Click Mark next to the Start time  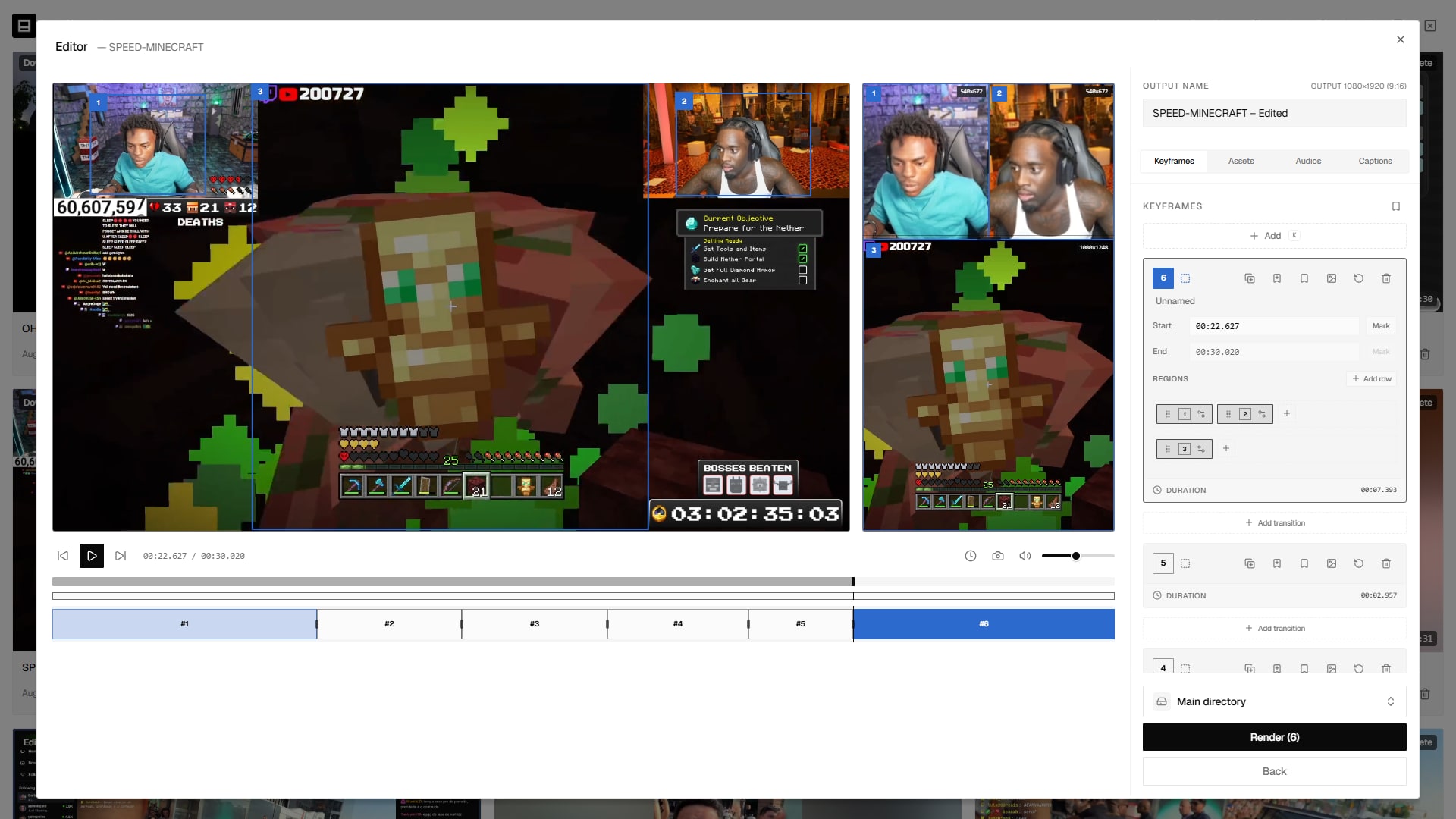1381,326
